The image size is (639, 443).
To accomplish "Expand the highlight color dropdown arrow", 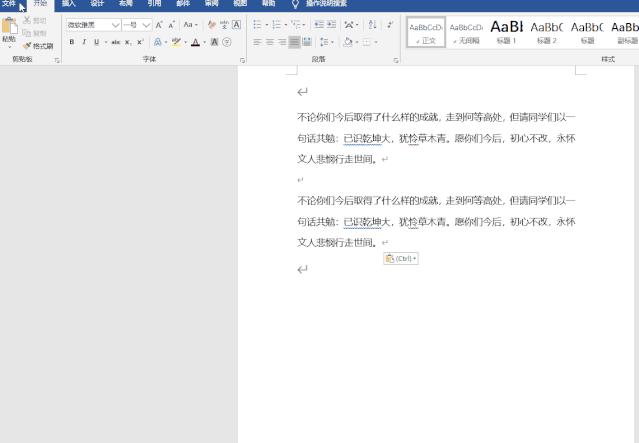I will point(185,42).
